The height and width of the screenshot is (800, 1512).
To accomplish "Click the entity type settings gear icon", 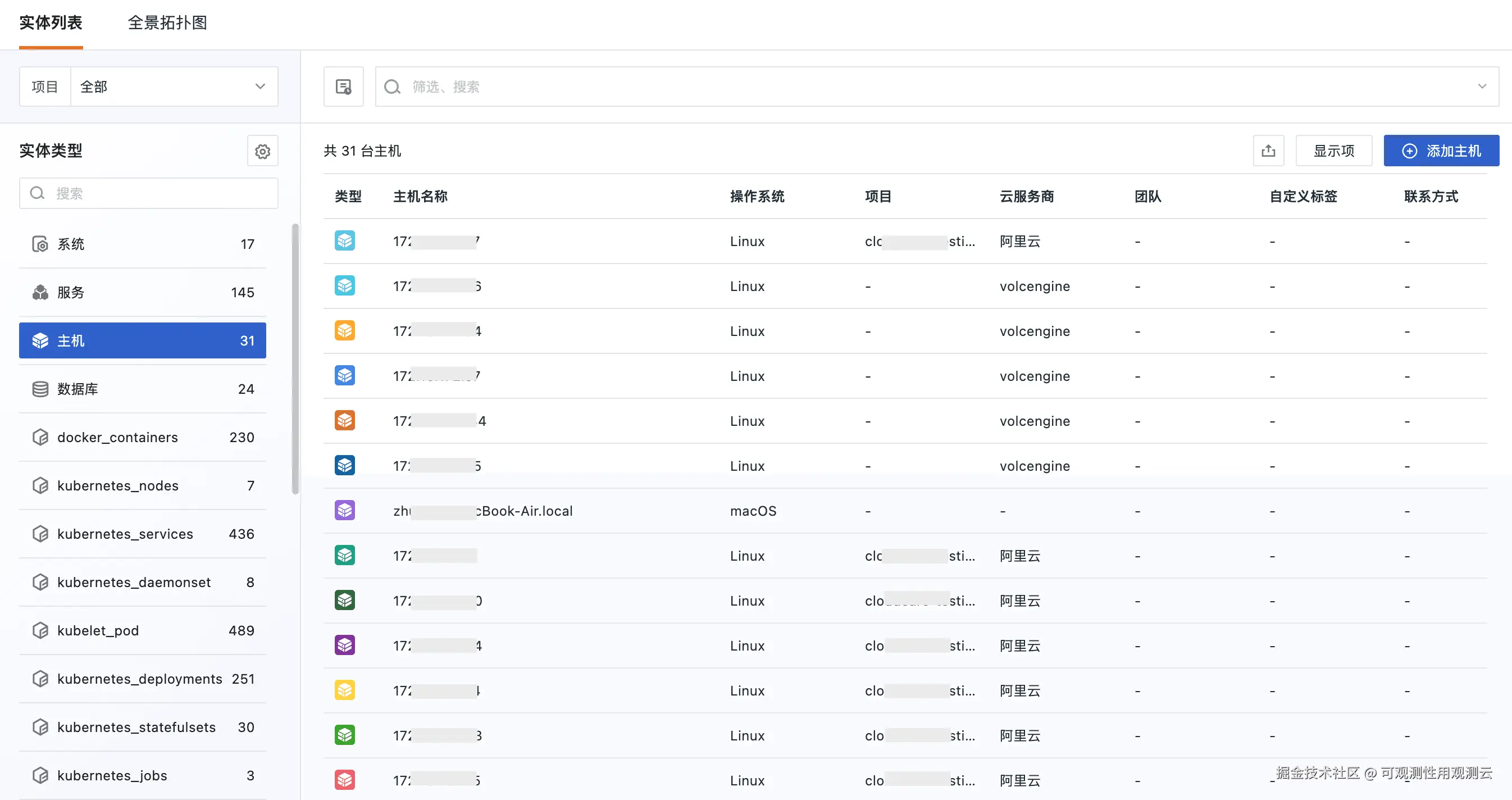I will point(262,151).
